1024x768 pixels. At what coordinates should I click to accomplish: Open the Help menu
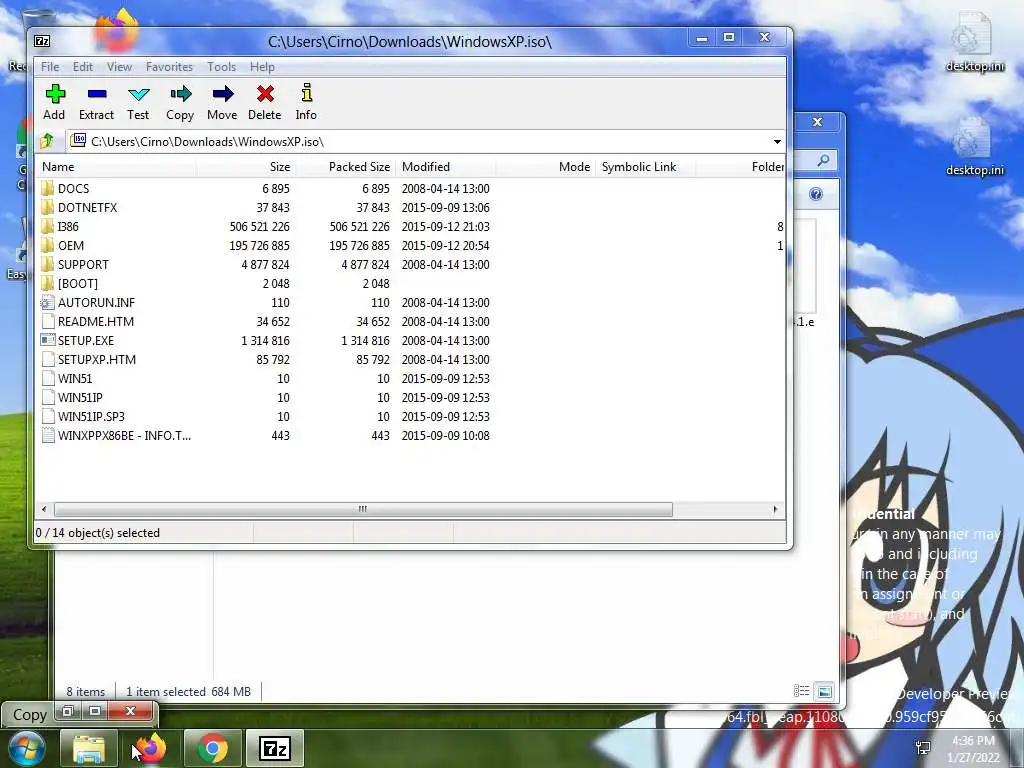[x=262, y=67]
